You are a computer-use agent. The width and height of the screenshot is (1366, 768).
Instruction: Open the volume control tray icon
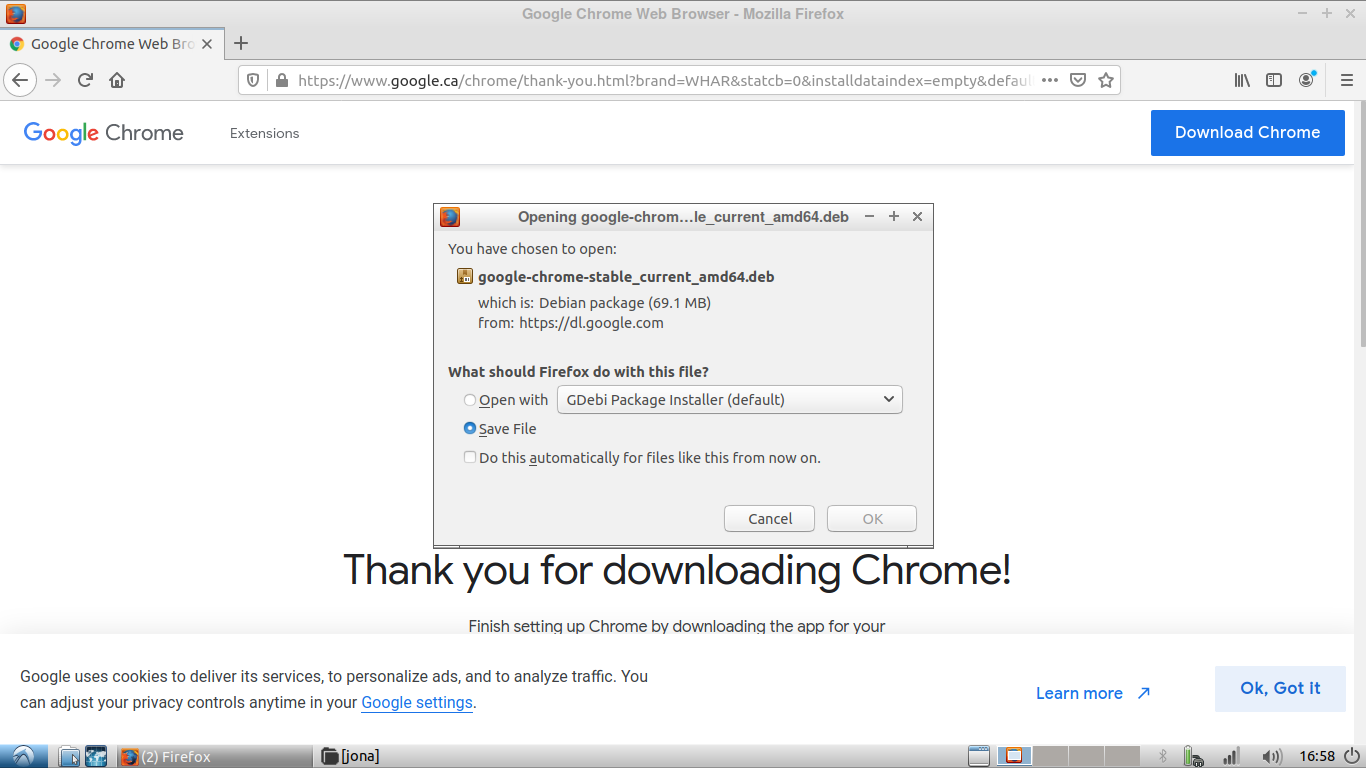(1272, 756)
